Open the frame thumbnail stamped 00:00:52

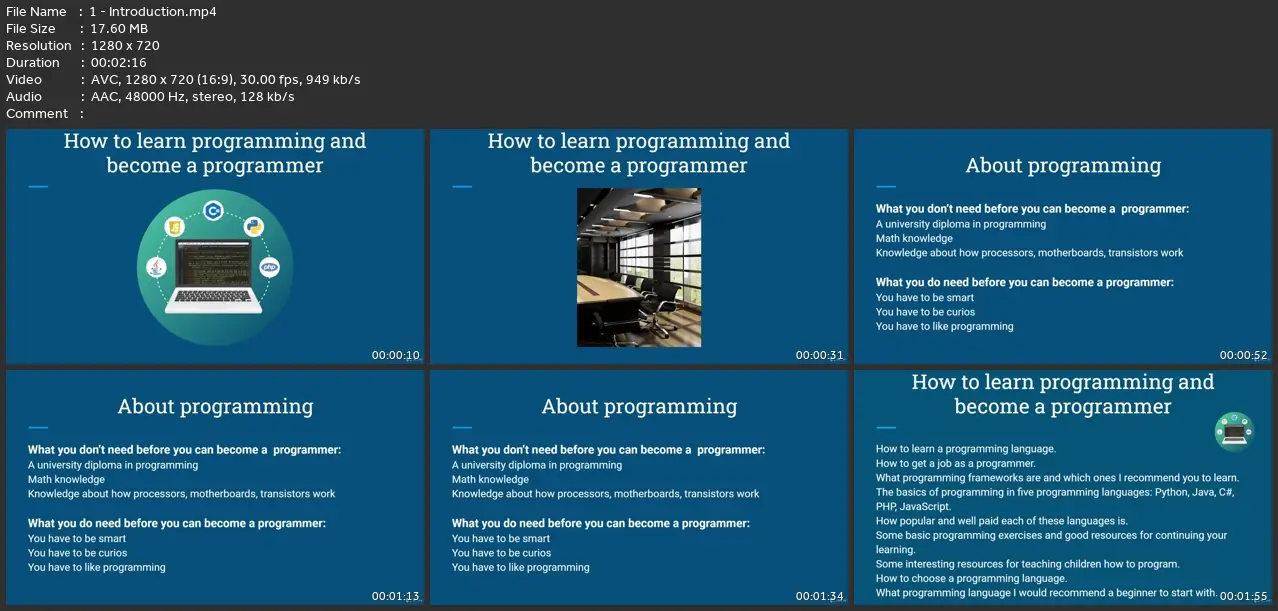click(1063, 246)
